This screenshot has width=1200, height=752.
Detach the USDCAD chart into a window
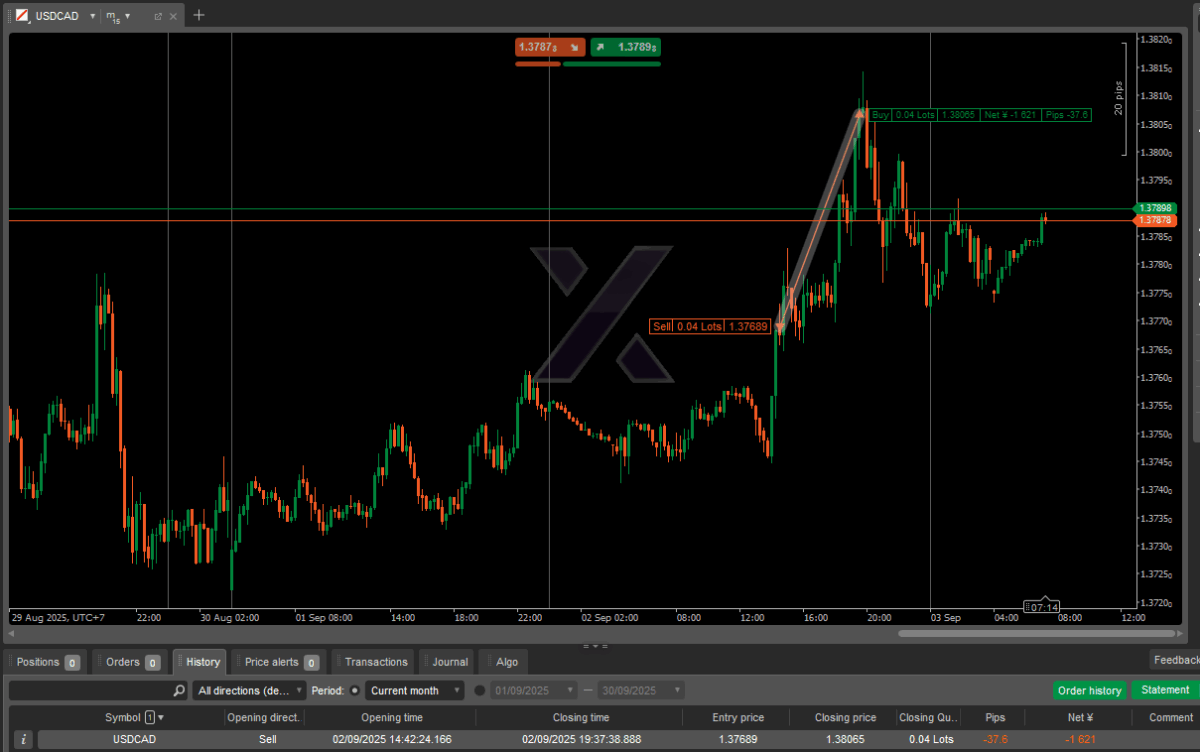coord(158,16)
